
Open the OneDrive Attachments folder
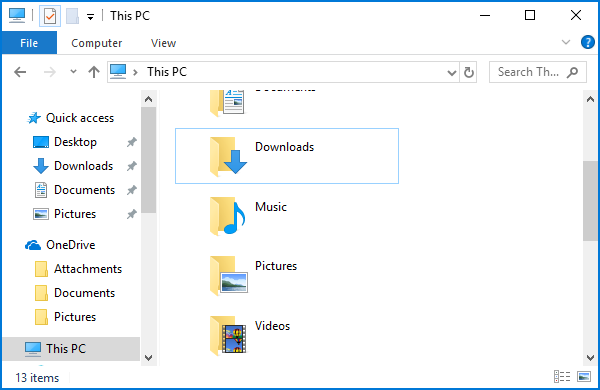coord(88,269)
